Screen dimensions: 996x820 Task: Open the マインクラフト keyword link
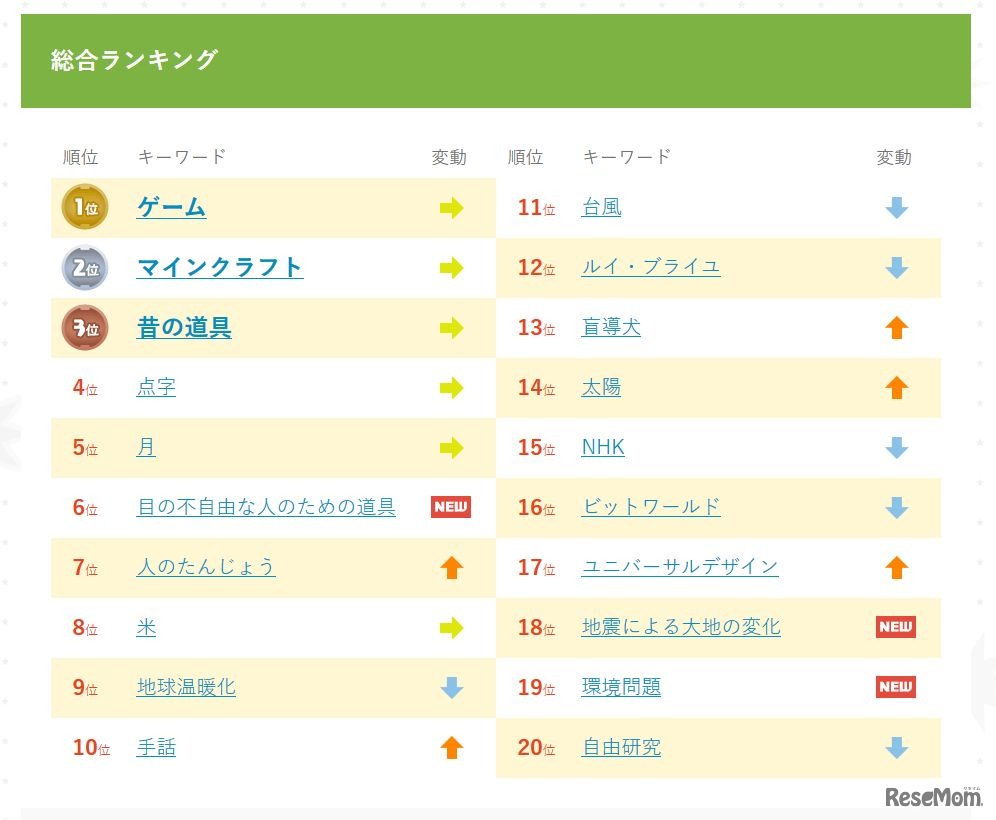click(219, 267)
